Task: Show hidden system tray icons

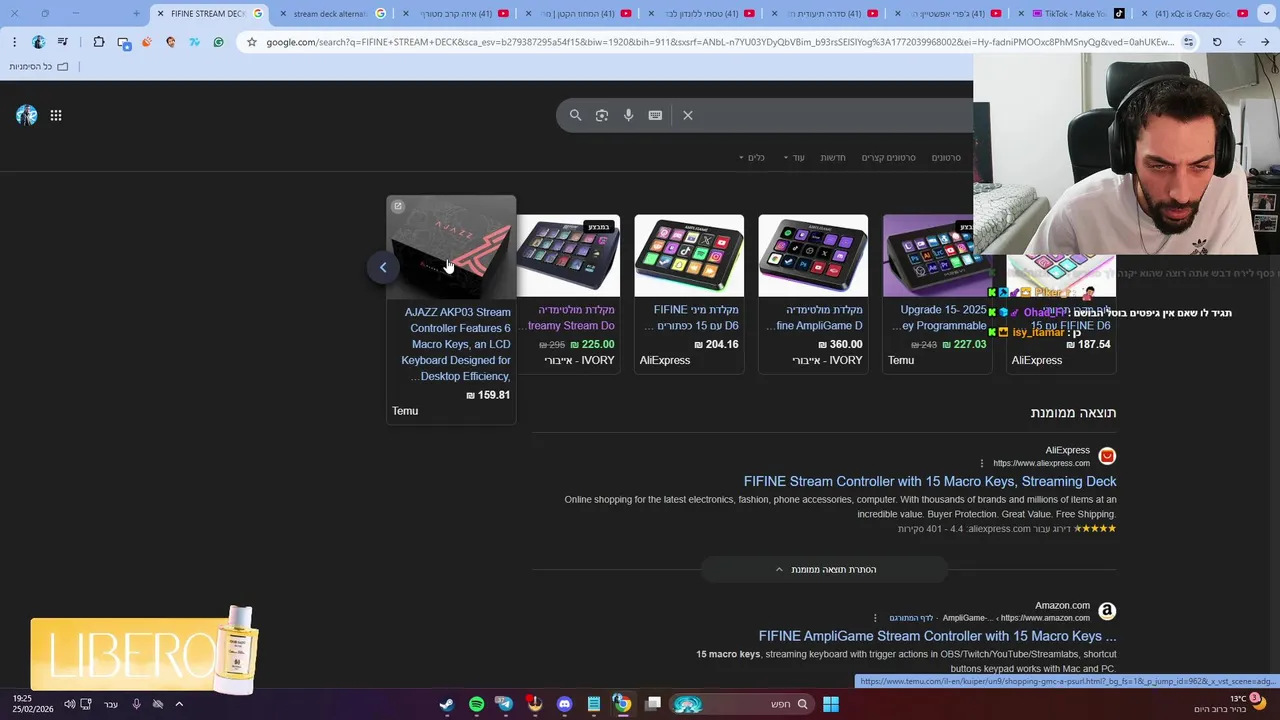Action: [x=179, y=704]
